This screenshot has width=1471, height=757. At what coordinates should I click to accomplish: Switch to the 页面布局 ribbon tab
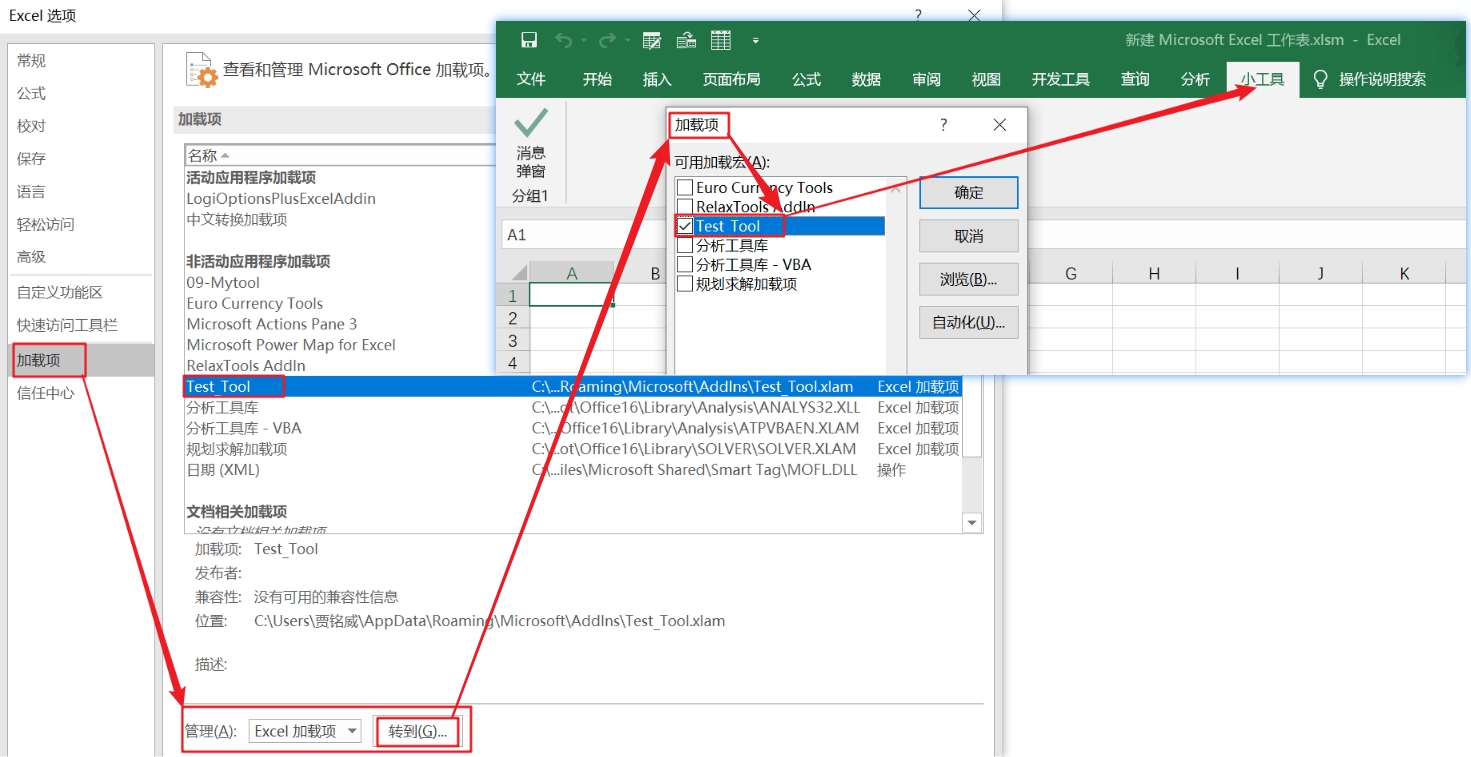pos(731,80)
